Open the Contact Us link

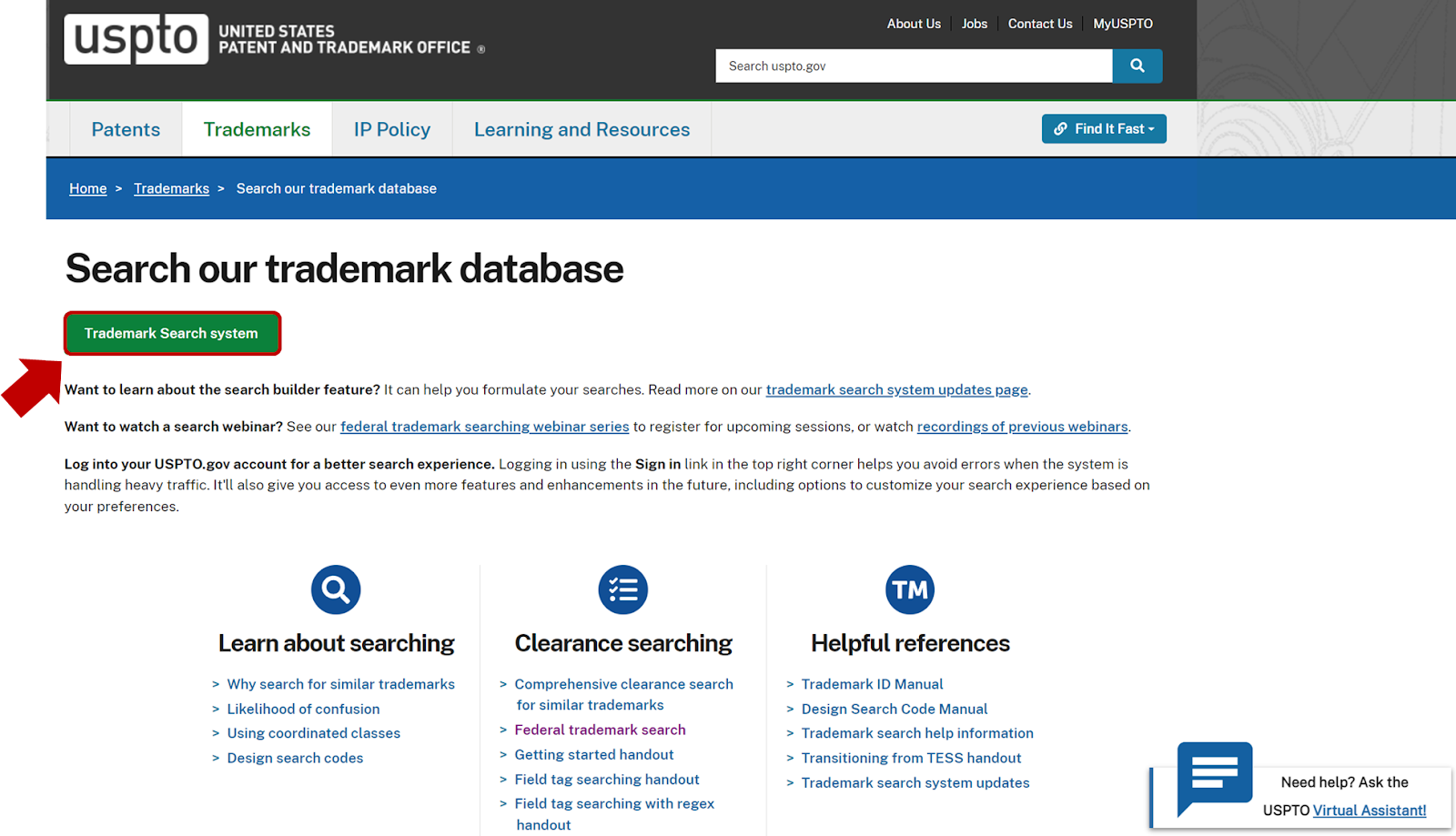click(x=1040, y=24)
